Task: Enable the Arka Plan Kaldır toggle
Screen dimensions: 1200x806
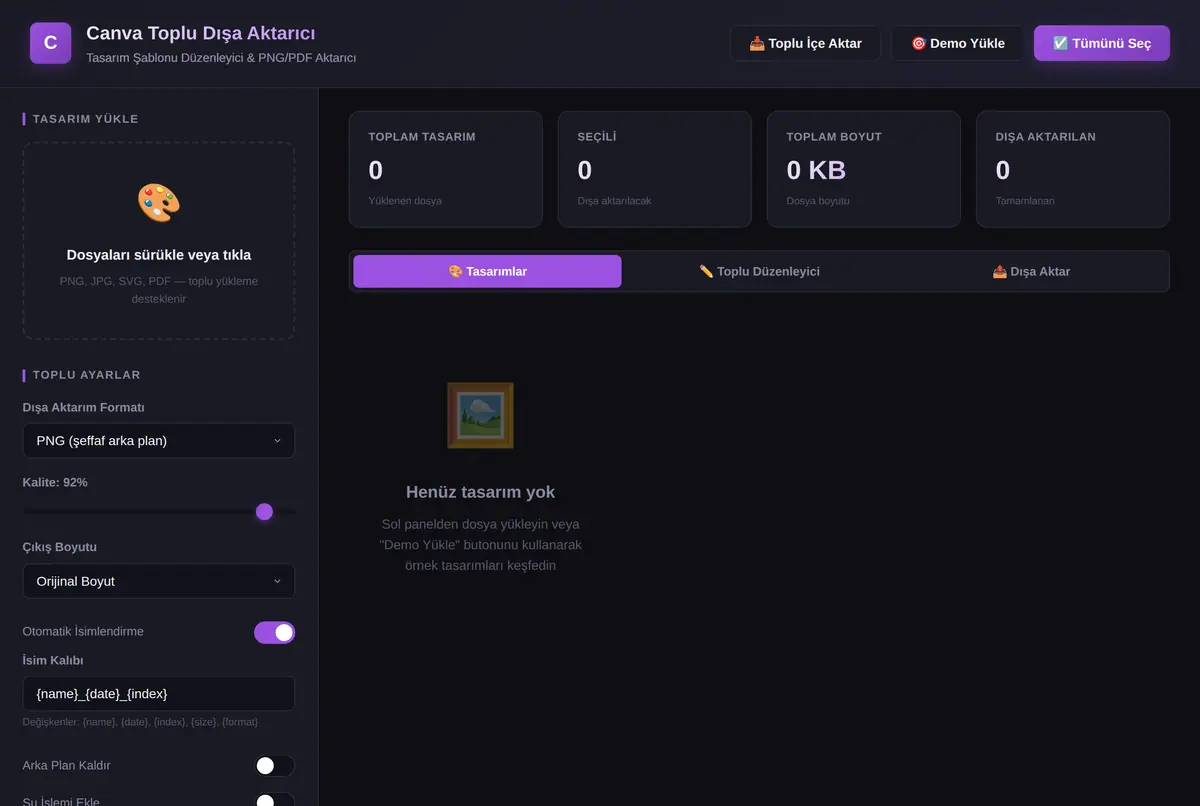Action: pos(274,766)
